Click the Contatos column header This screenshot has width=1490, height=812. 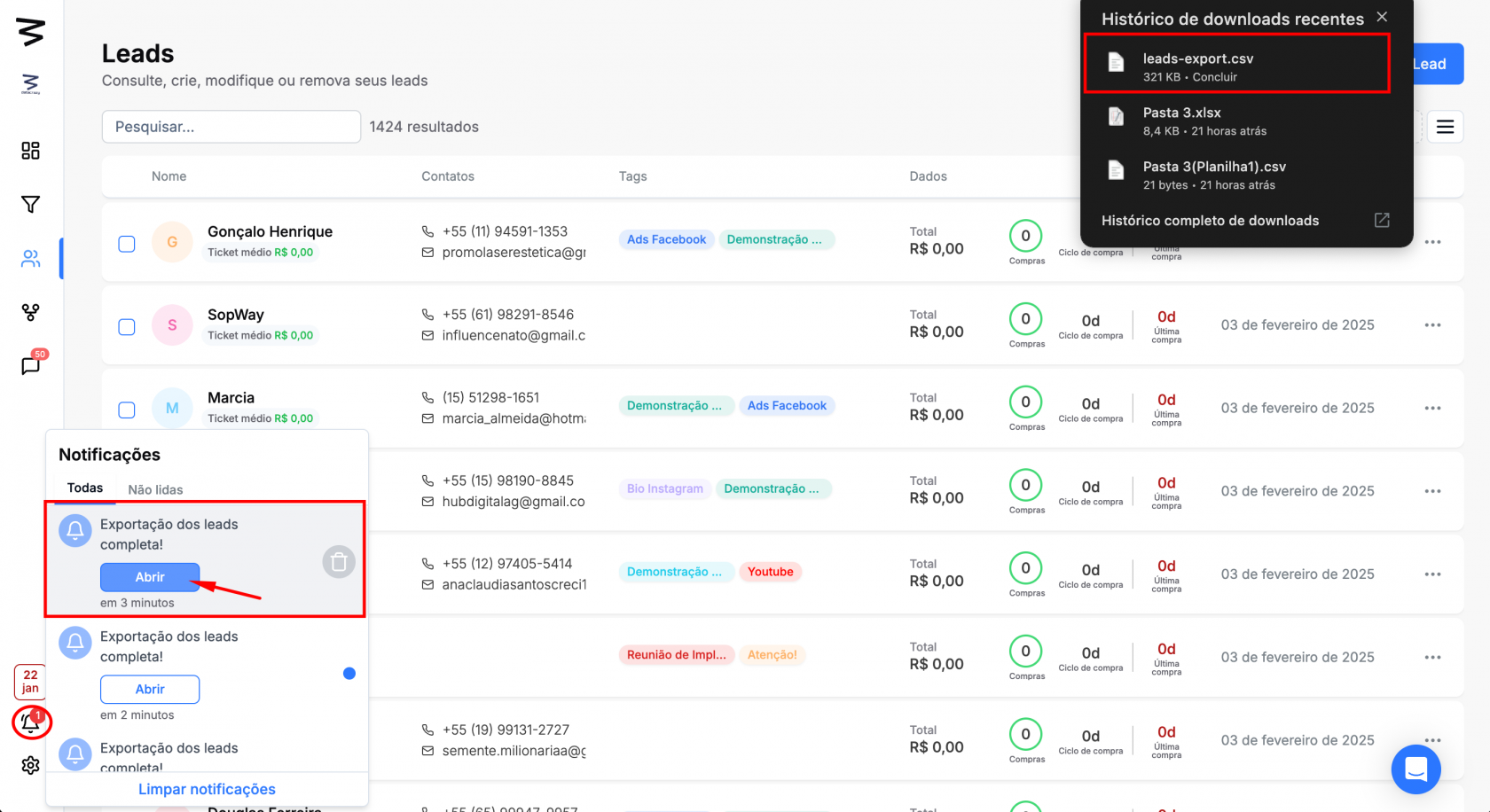[x=448, y=176]
